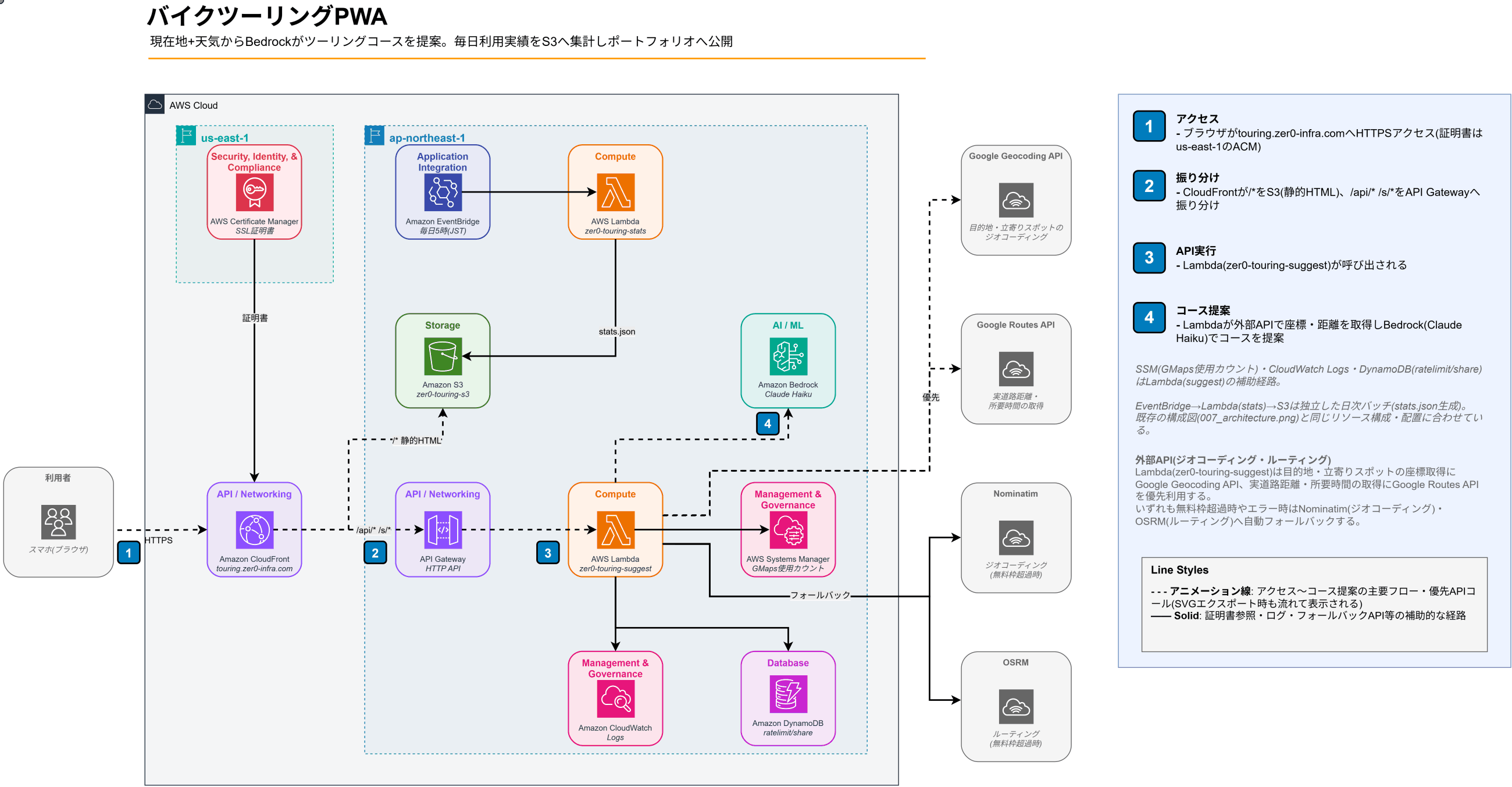The height and width of the screenshot is (787, 1512).
Task: Click the diagram title "バイクツーリングPWA"
Action: click(267, 16)
